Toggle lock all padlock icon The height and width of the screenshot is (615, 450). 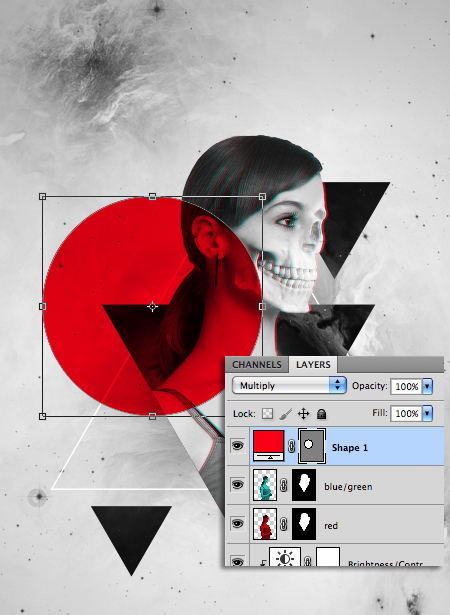[321, 413]
